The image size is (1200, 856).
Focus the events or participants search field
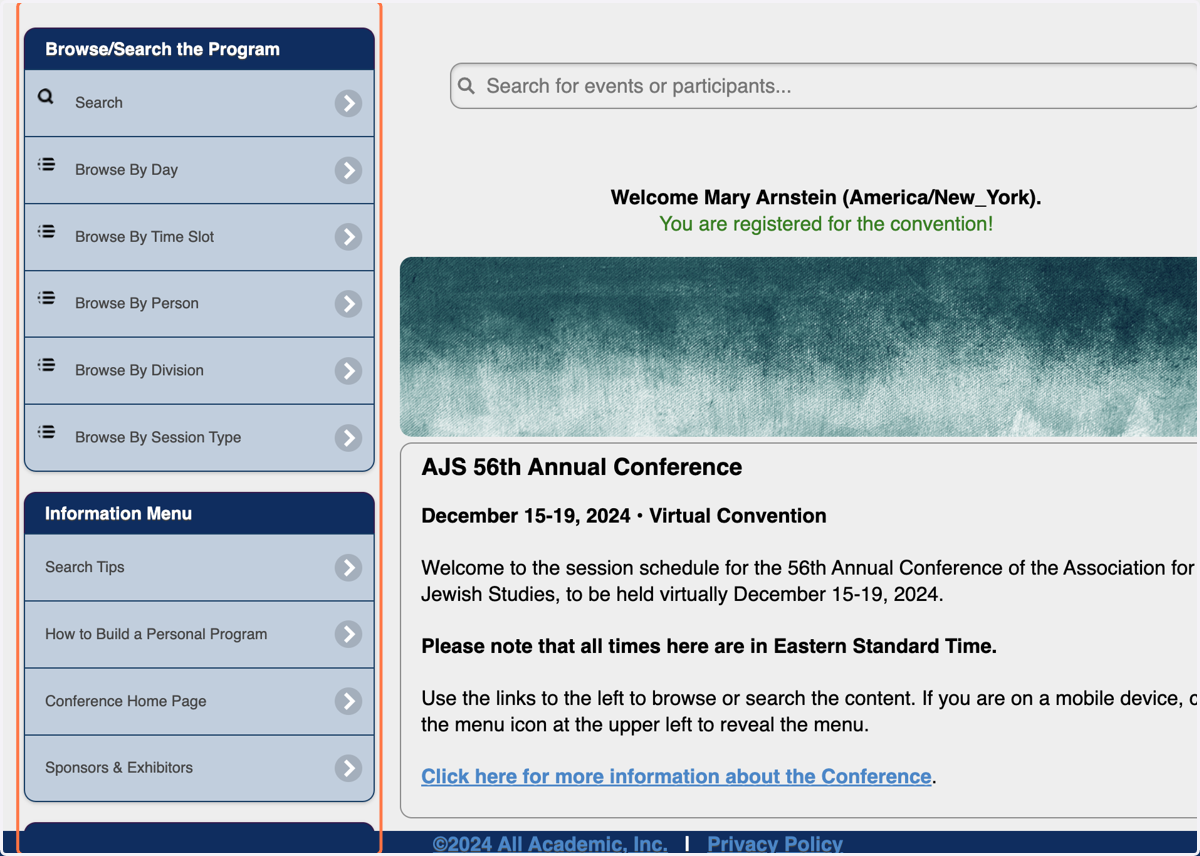[x=825, y=86]
